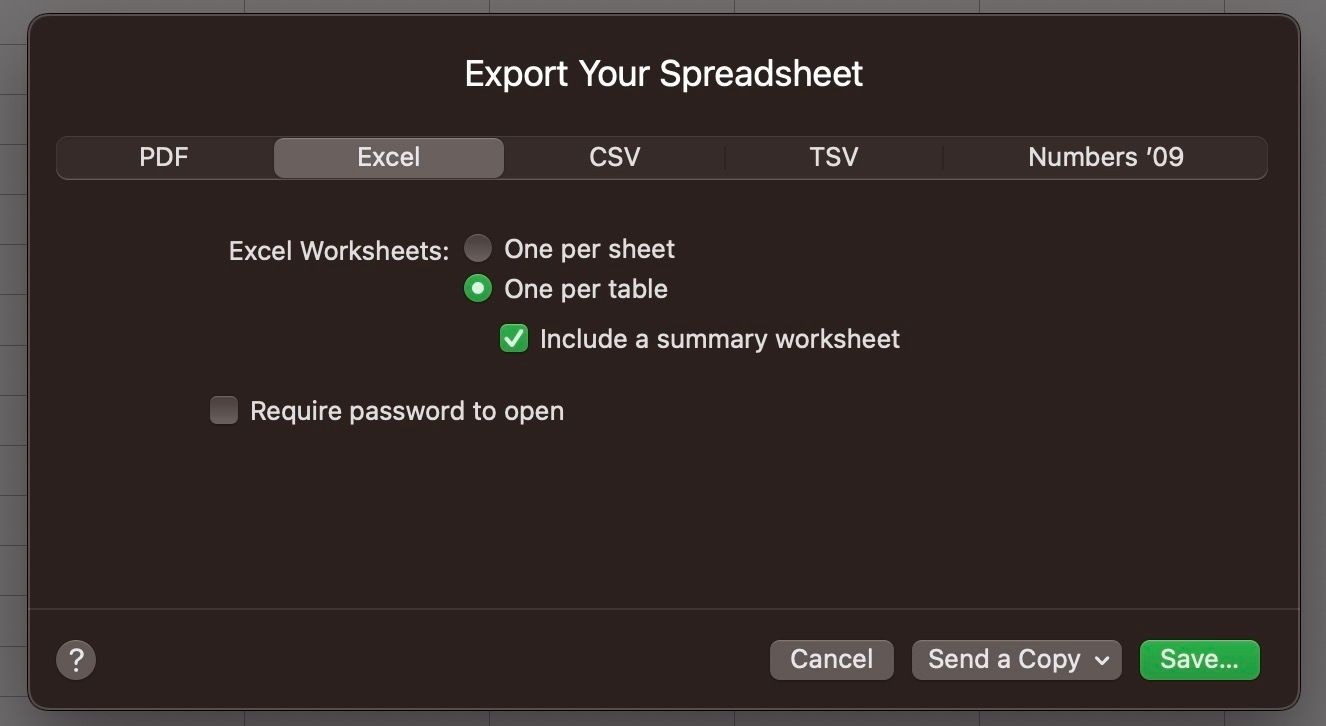
Task: Open help with the question mark icon
Action: coord(76,660)
